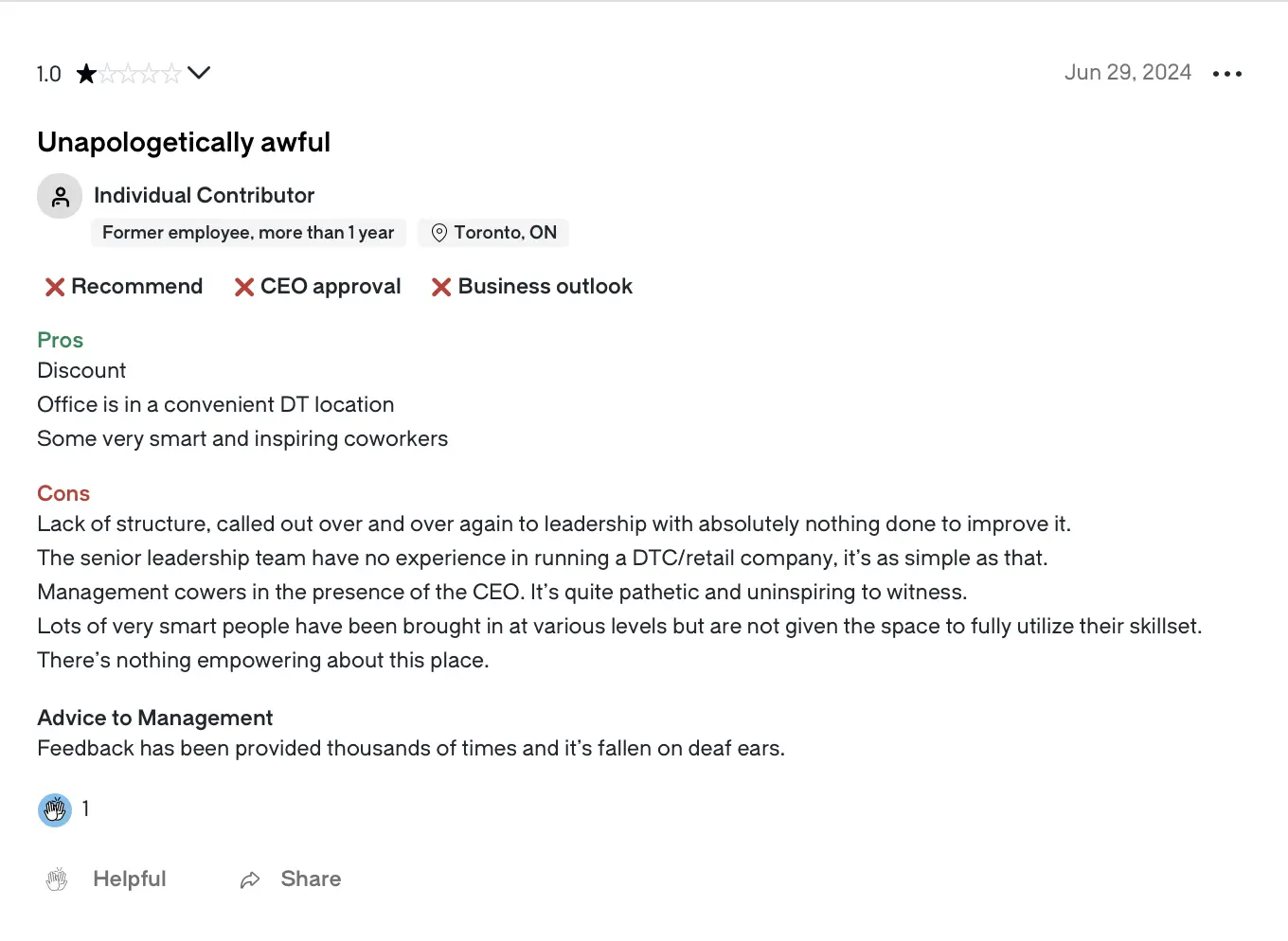Click the helpful count number 1
1288x941 pixels.
click(x=85, y=808)
